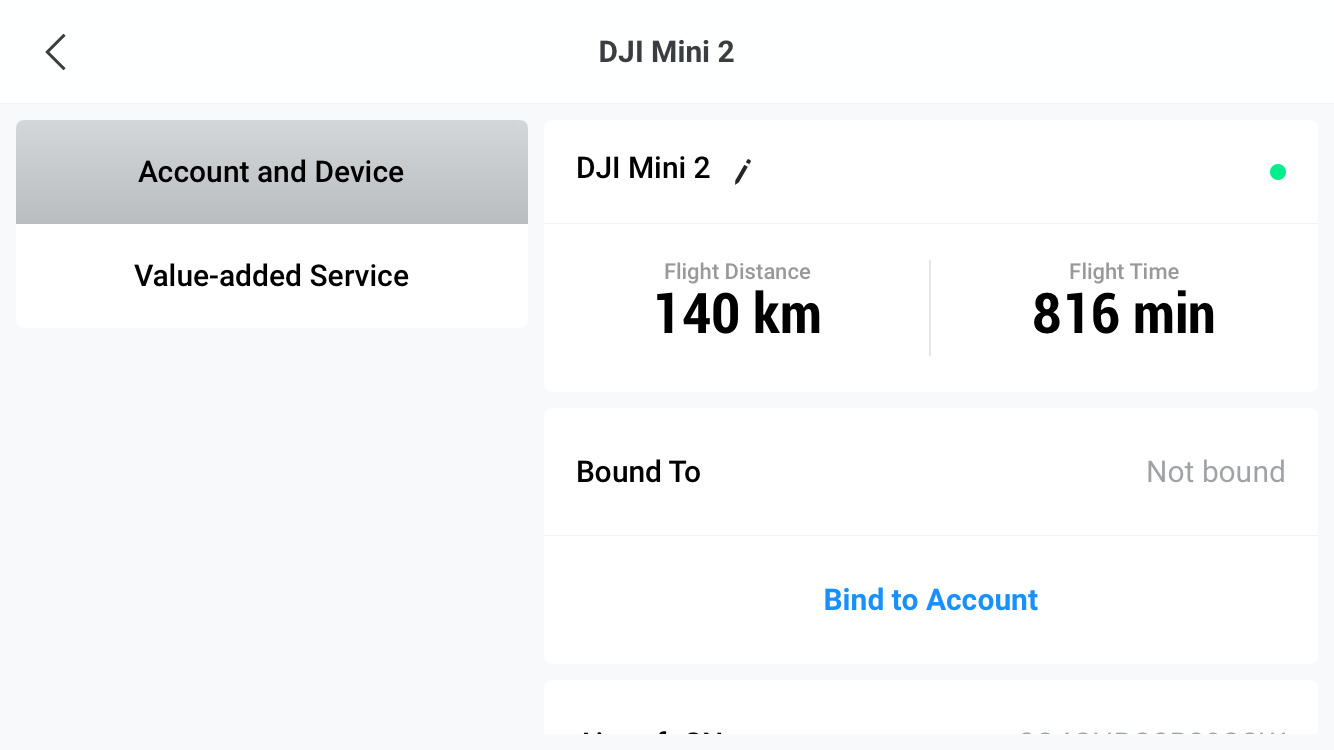Go back using the header arrow

(x=56, y=52)
